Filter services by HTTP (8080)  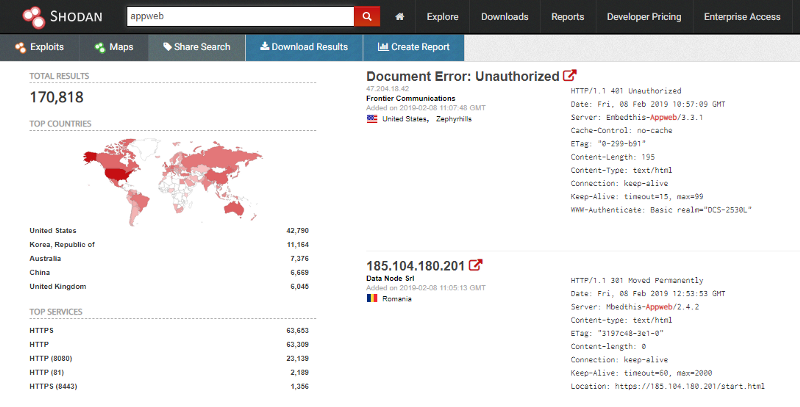click(x=51, y=359)
